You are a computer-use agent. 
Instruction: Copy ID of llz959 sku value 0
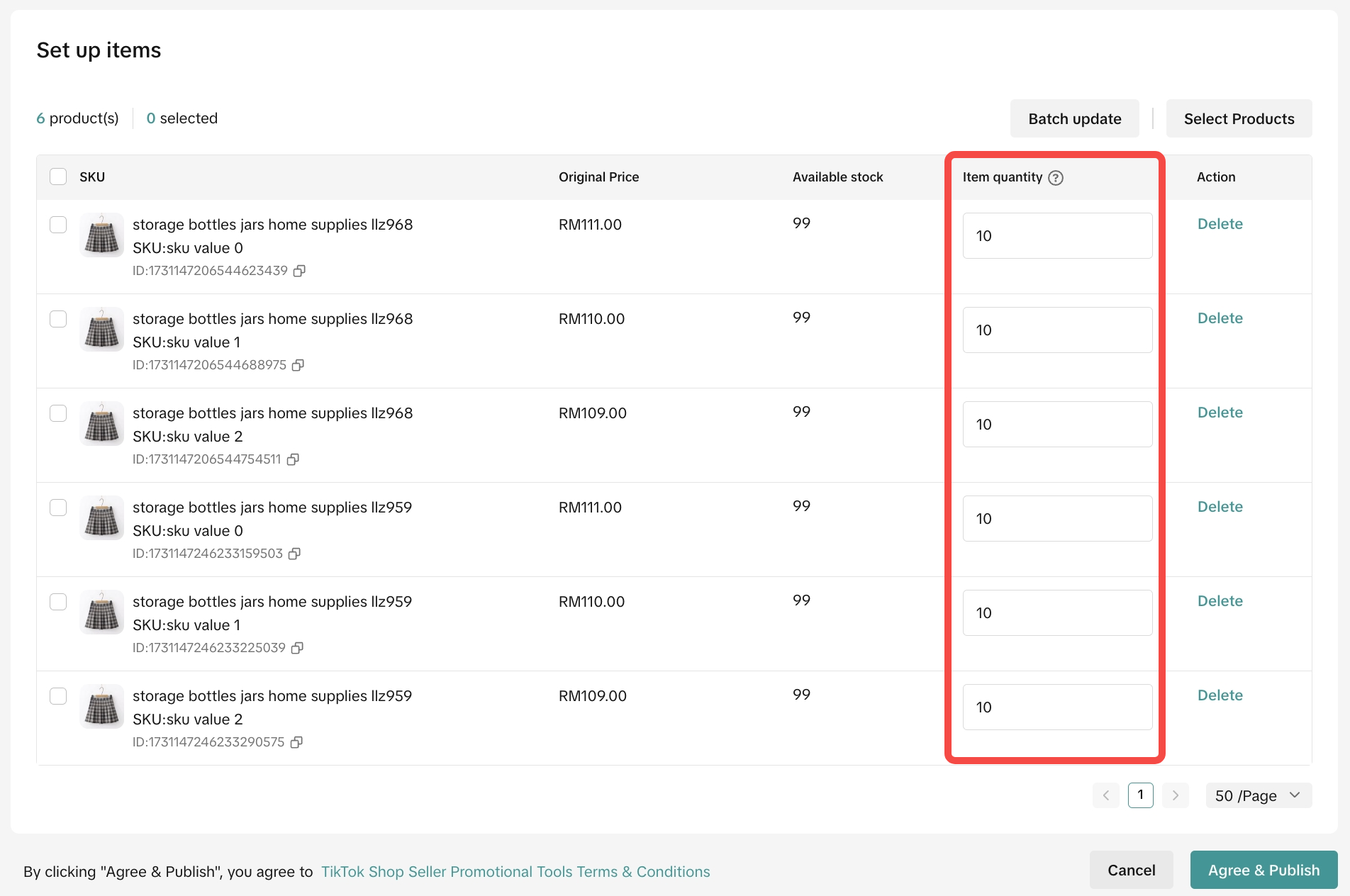(x=294, y=554)
